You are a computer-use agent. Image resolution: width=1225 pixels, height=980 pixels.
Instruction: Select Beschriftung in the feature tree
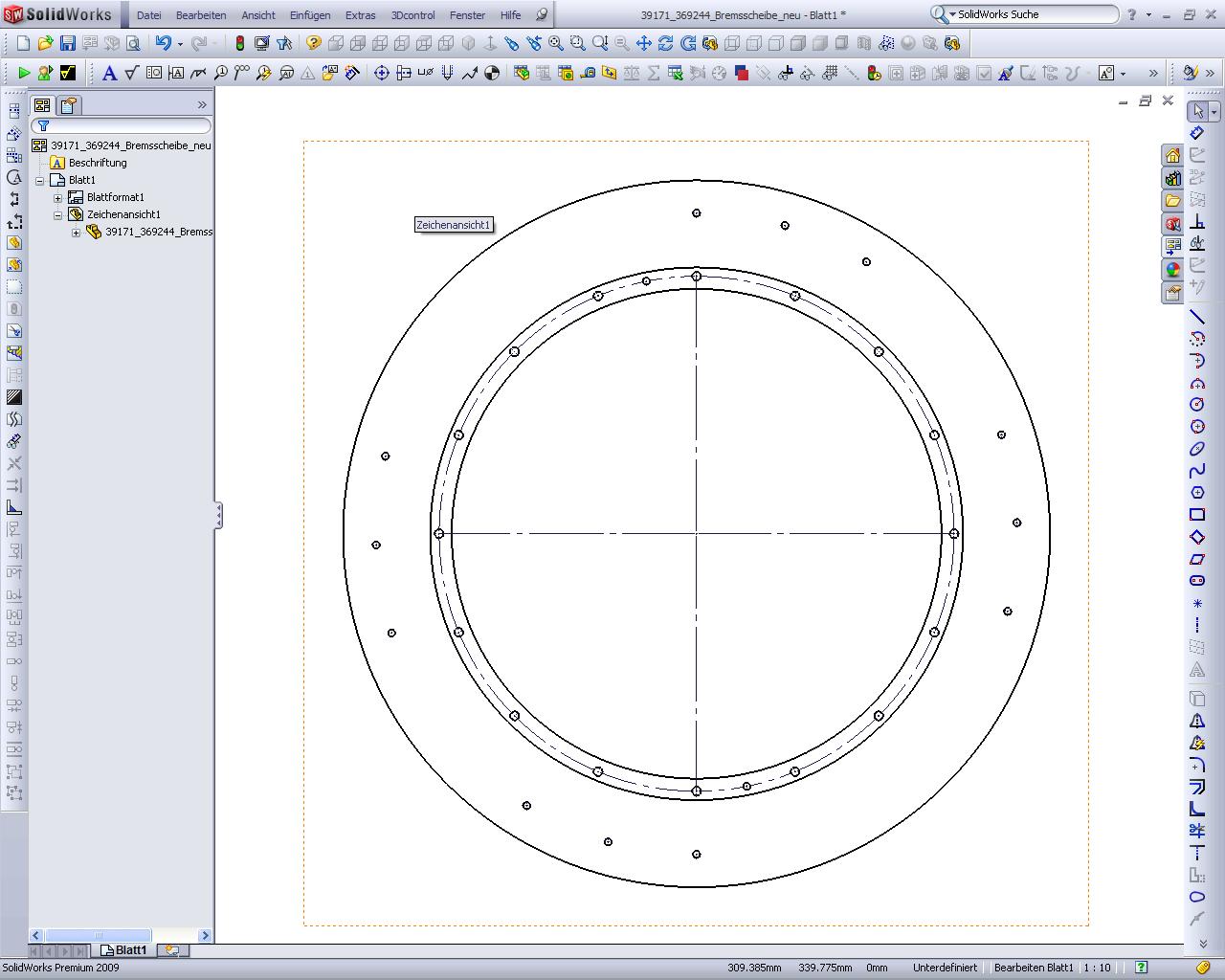pyautogui.click(x=97, y=163)
